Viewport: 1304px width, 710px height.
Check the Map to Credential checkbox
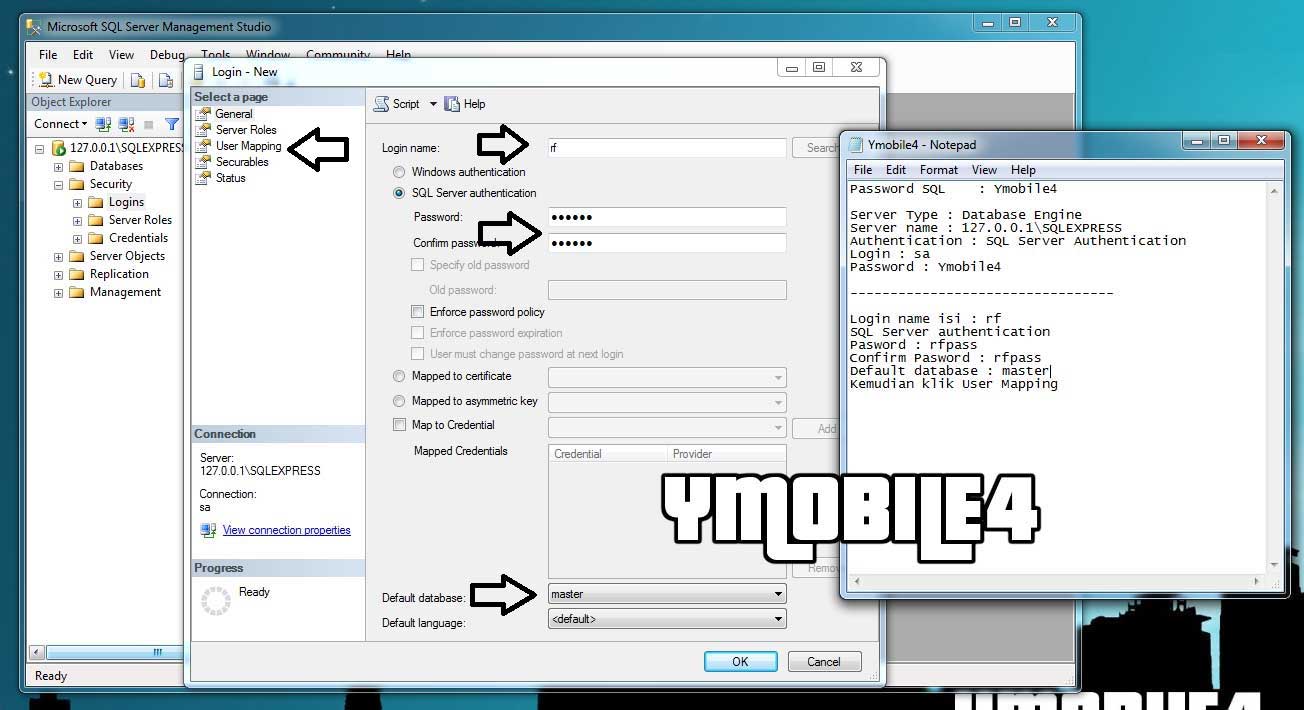pos(400,425)
